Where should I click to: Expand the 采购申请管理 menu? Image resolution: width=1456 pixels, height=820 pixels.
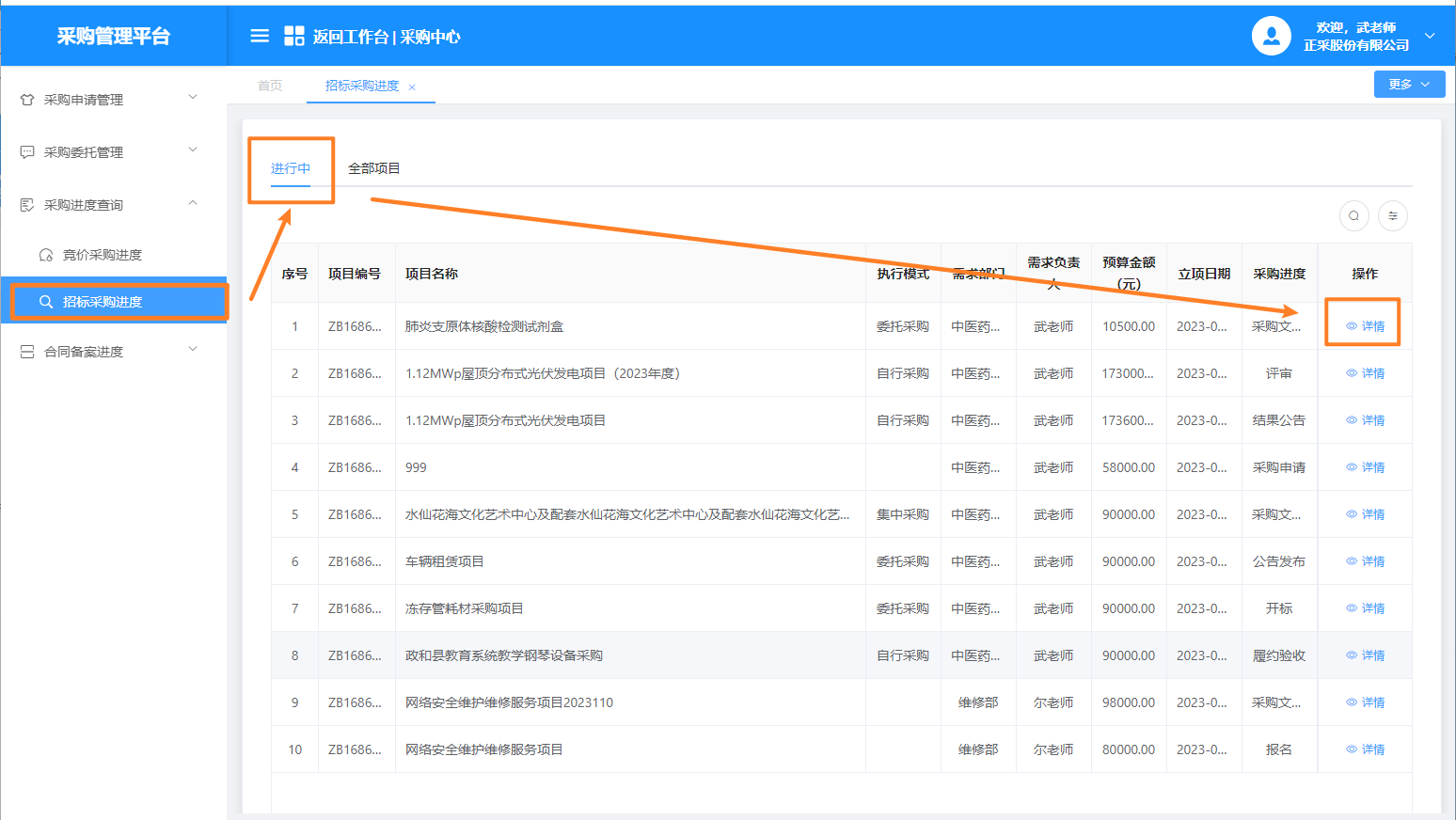(x=193, y=97)
